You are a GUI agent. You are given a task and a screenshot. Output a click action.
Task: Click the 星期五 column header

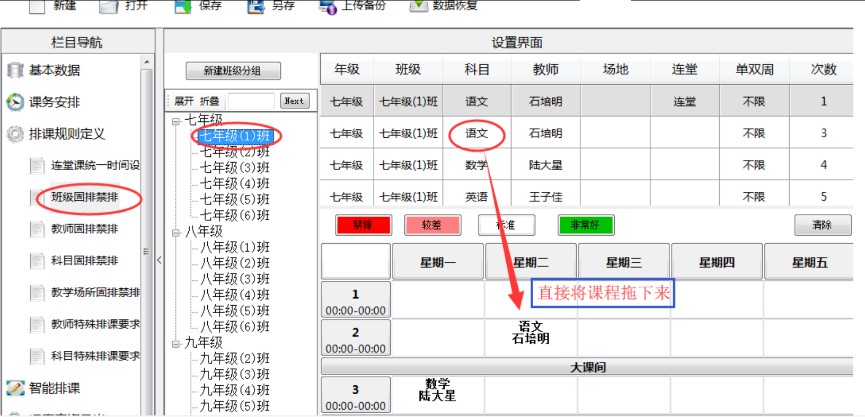point(809,262)
